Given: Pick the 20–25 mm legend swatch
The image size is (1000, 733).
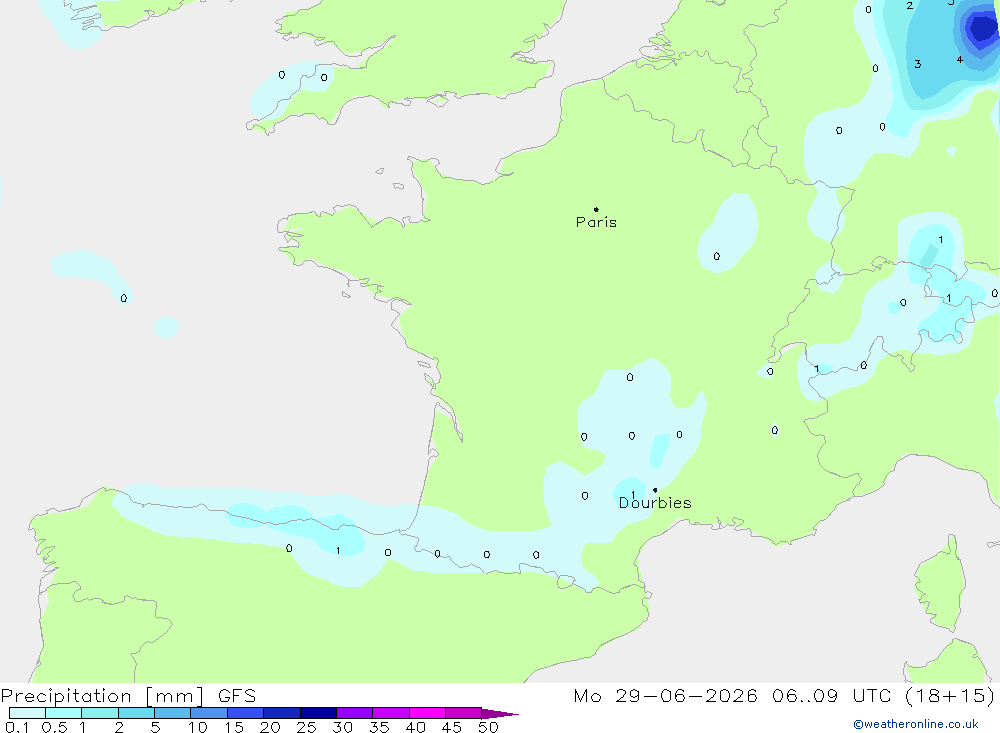Looking at the screenshot, I should (282, 713).
